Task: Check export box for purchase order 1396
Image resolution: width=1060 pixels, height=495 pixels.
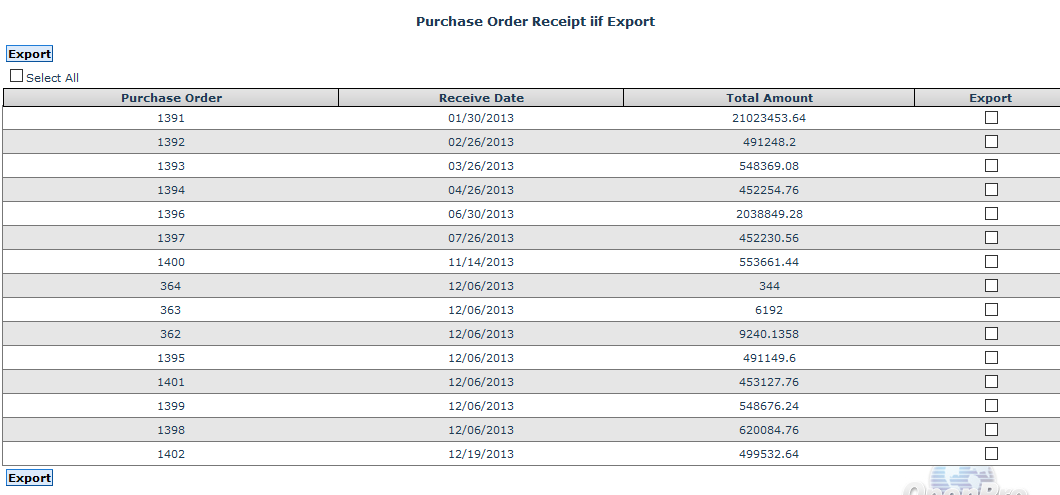Action: pos(991,214)
